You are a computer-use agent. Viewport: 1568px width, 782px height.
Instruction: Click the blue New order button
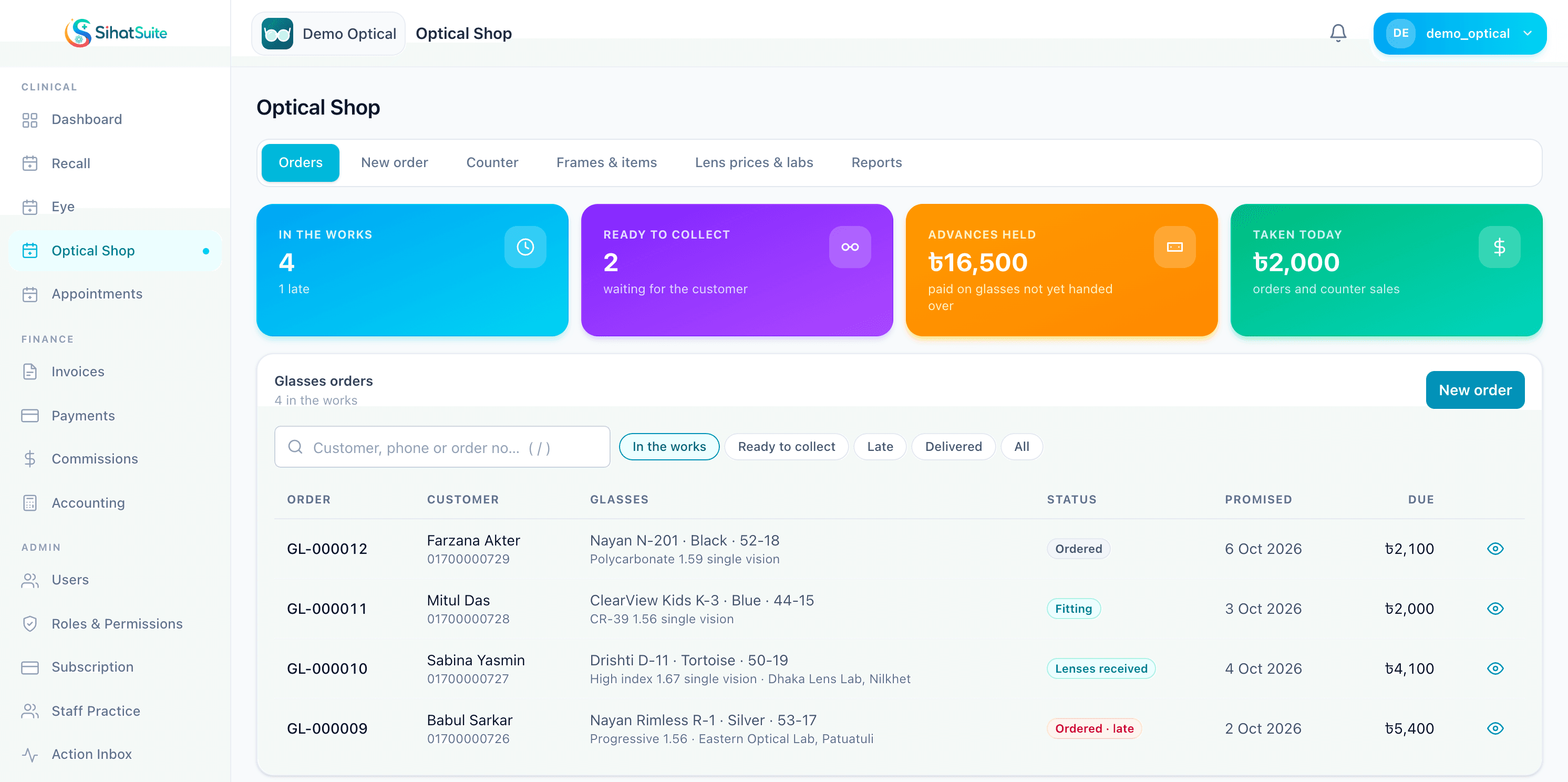1475,390
